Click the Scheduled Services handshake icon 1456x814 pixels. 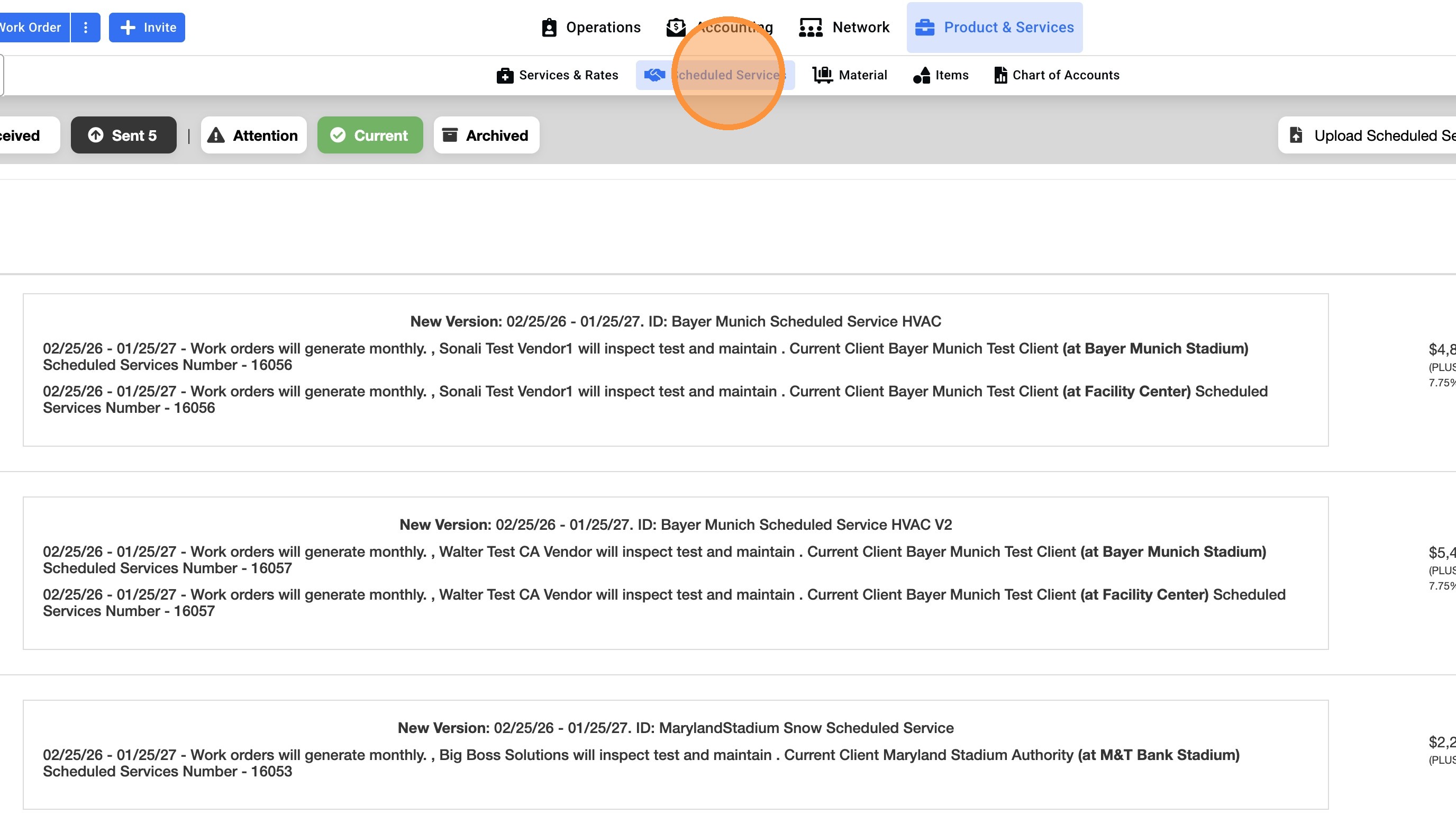pyautogui.click(x=654, y=75)
